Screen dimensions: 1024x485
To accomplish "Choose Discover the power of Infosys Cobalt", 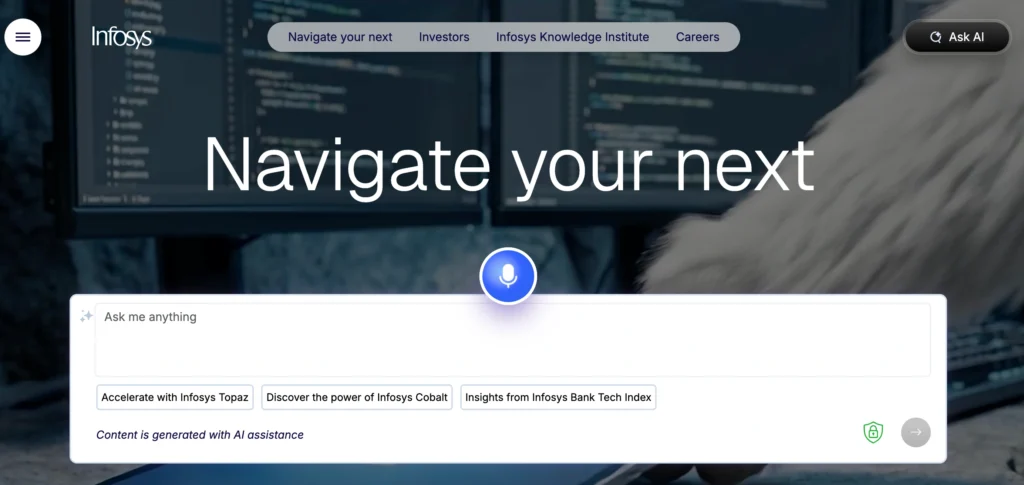I will 357,397.
